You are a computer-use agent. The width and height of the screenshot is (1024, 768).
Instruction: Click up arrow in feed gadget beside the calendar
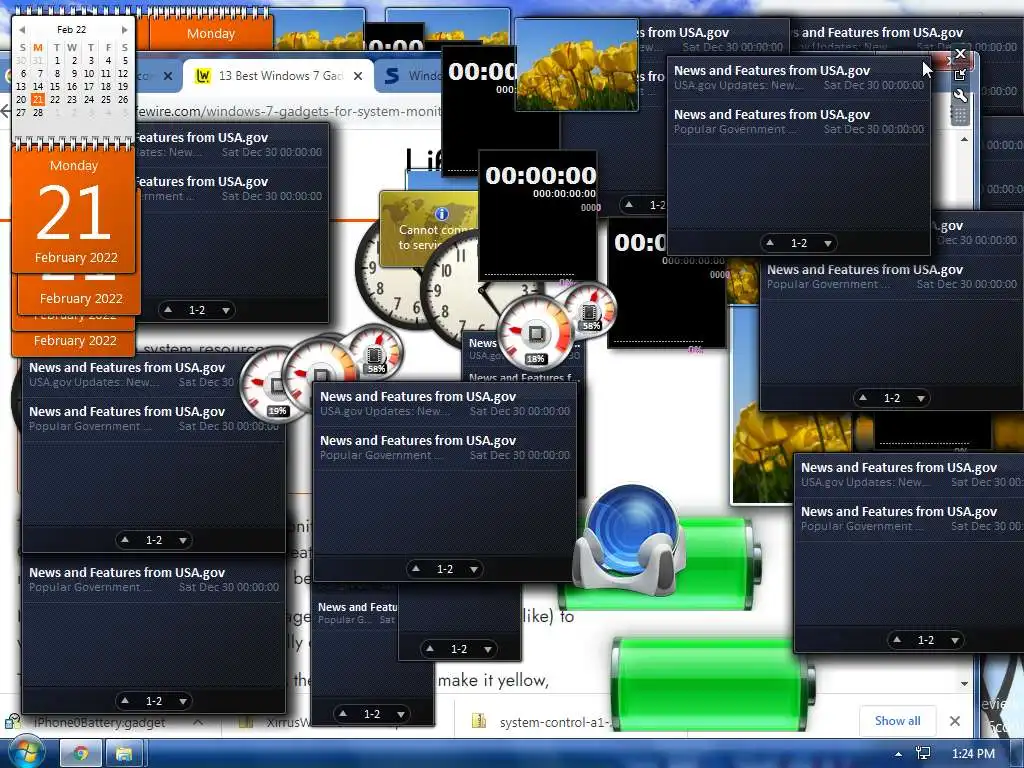click(x=168, y=310)
